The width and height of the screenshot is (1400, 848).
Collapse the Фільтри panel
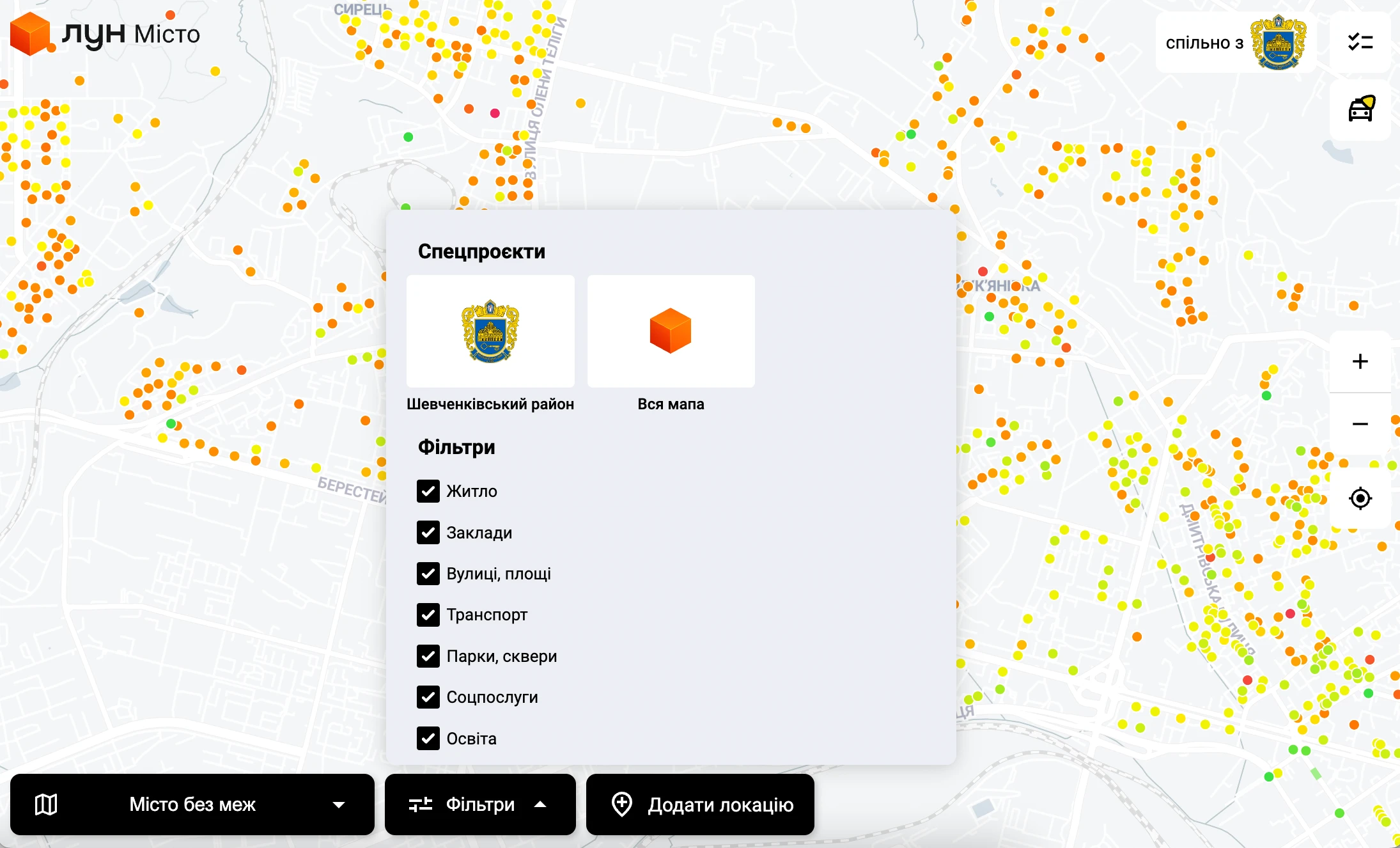479,805
